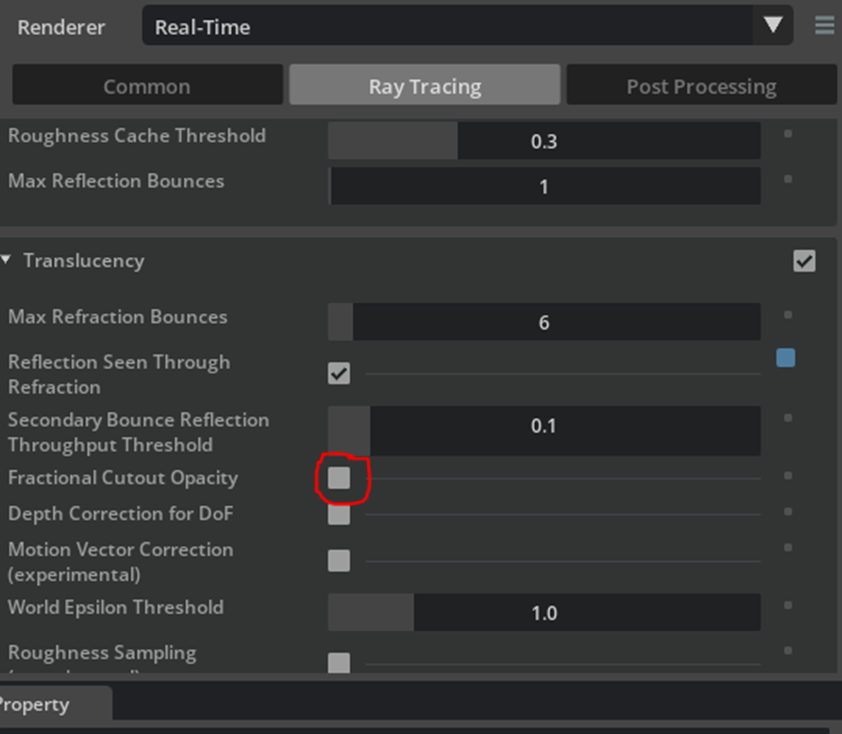
Task: Enable Fractional Cutout Opacity checkbox
Action: [340, 478]
